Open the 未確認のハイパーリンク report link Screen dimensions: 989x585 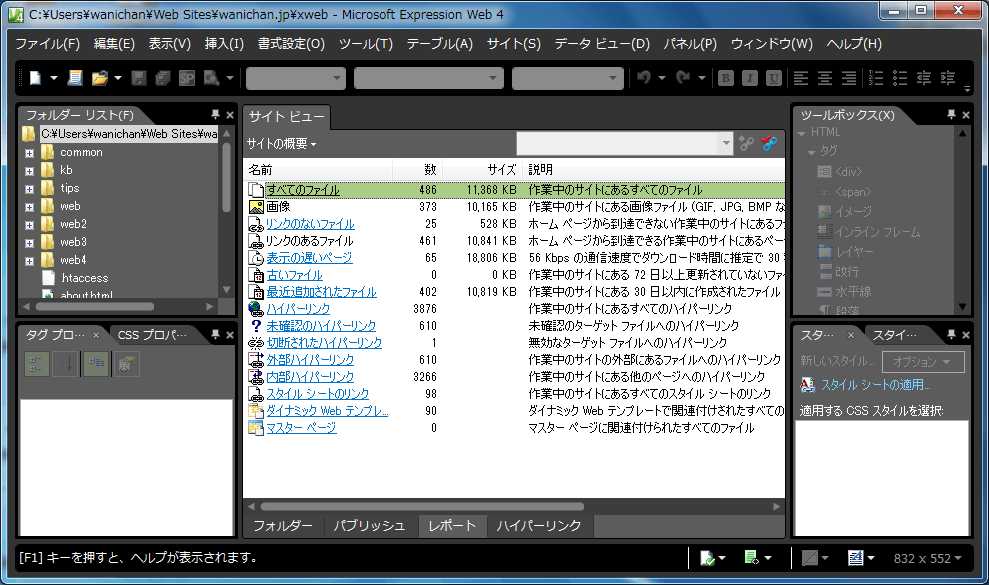pyautogui.click(x=321, y=326)
